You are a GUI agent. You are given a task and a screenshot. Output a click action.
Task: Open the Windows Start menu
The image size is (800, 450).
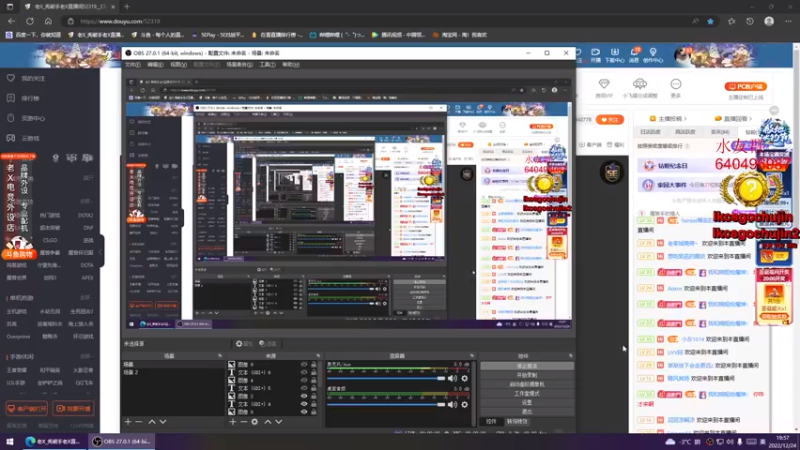[x=10, y=441]
